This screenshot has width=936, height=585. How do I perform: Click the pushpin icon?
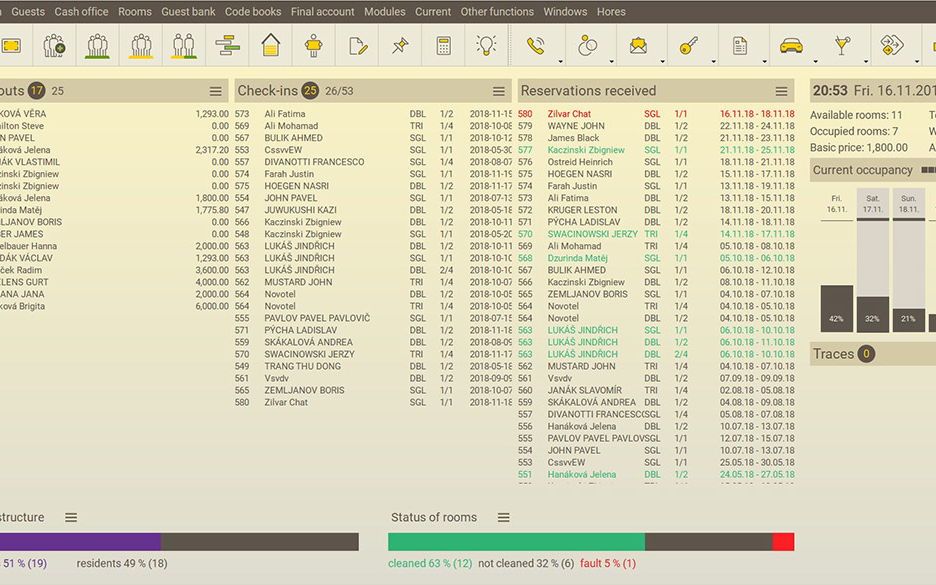[400, 46]
